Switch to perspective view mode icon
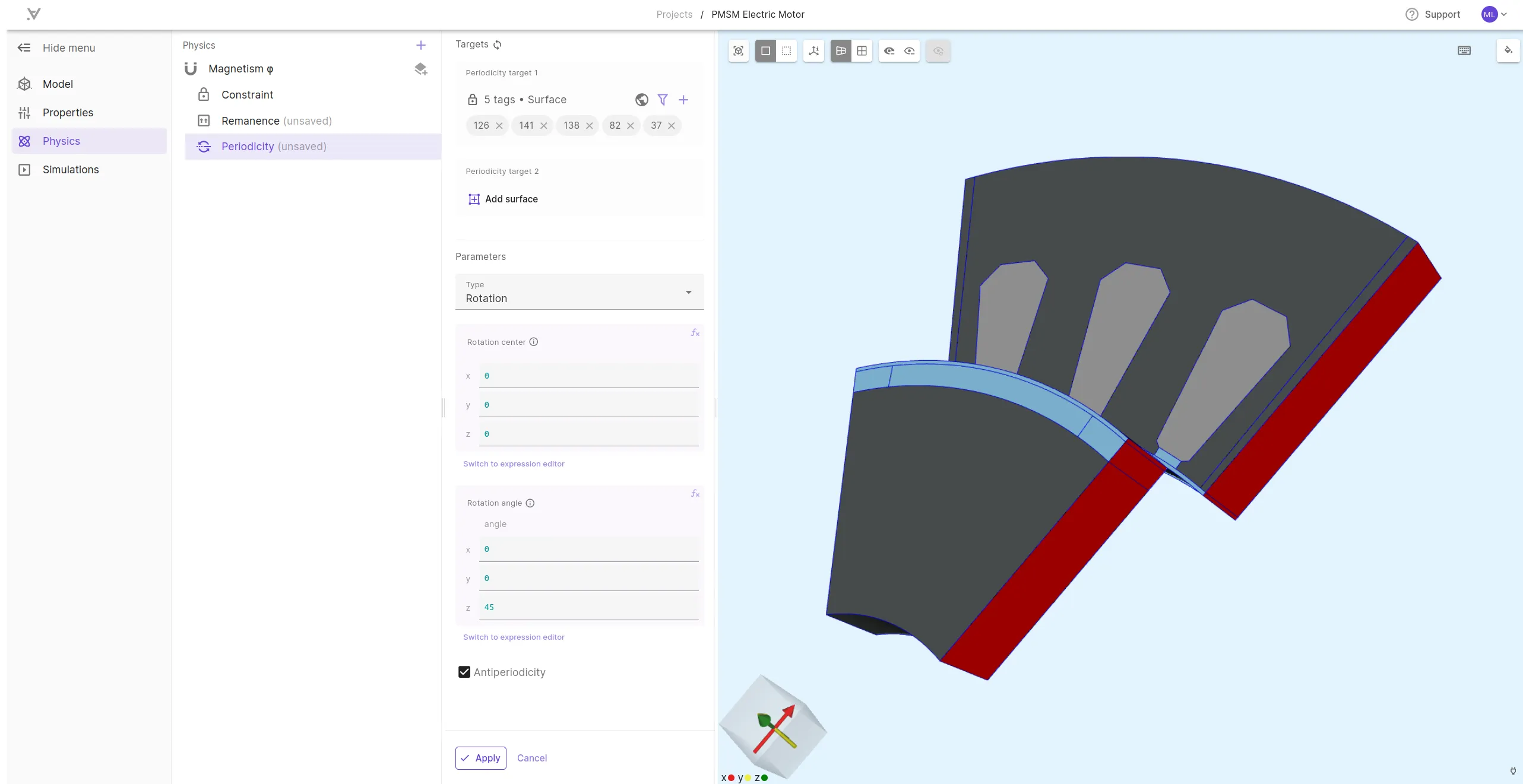This screenshot has width=1523, height=784. pyautogui.click(x=841, y=51)
